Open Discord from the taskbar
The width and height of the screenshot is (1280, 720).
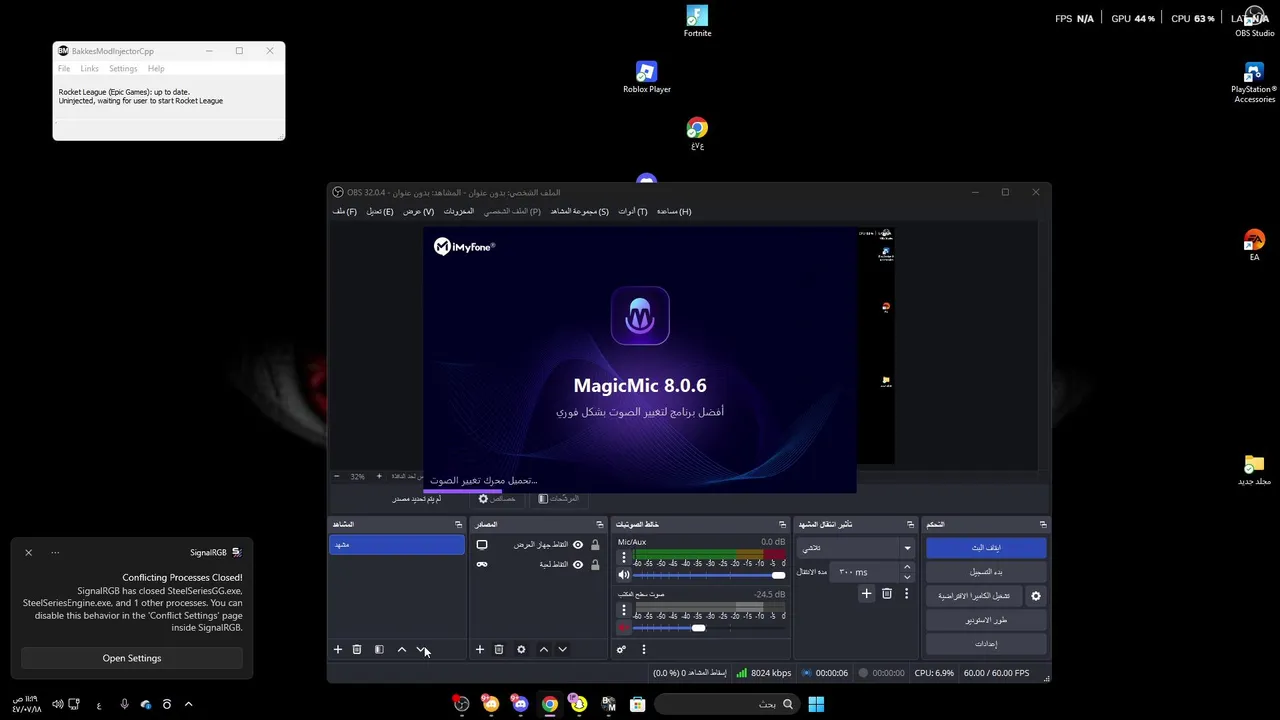[520, 704]
